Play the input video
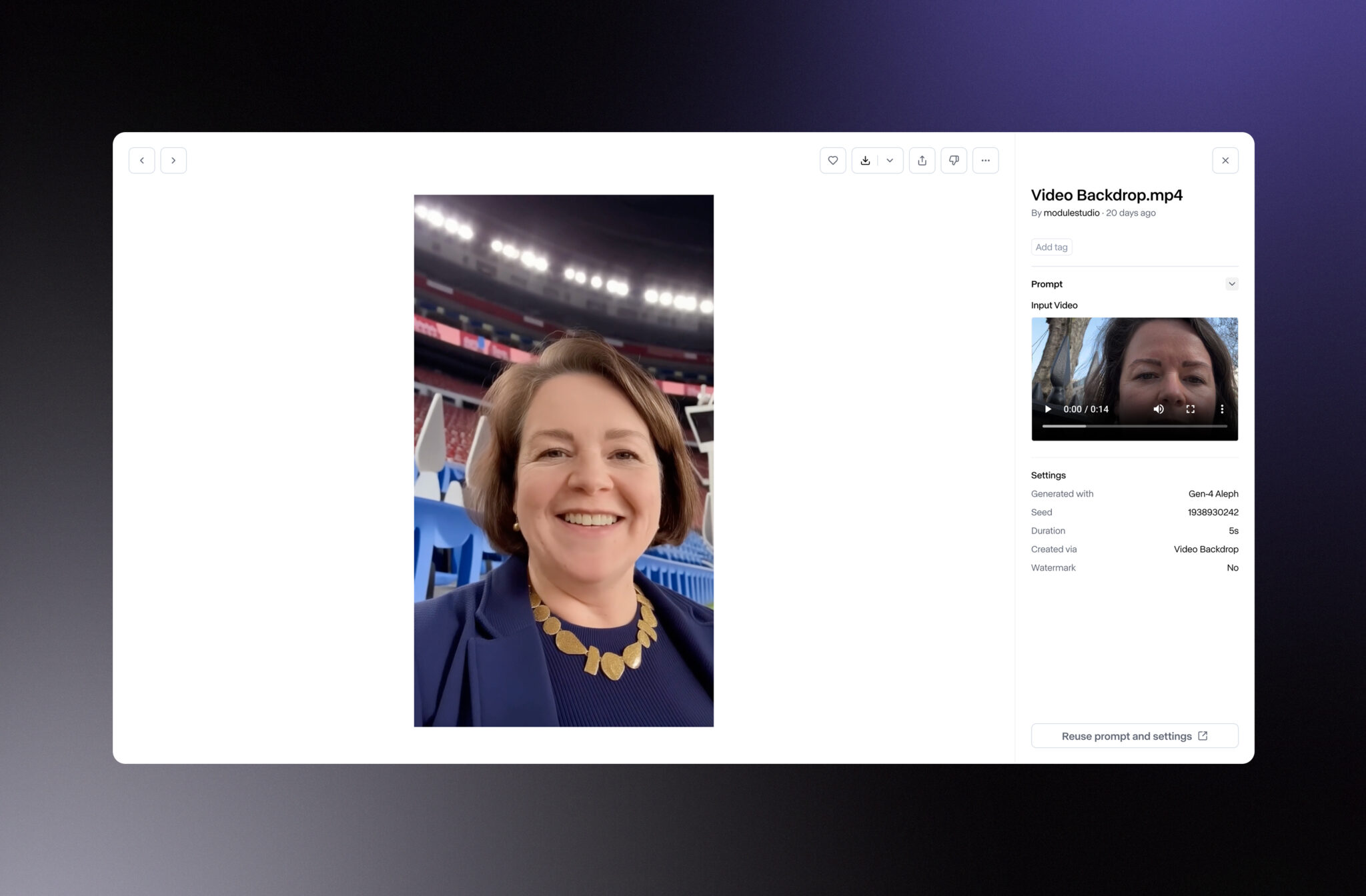The width and height of the screenshot is (1366, 896). (1048, 409)
